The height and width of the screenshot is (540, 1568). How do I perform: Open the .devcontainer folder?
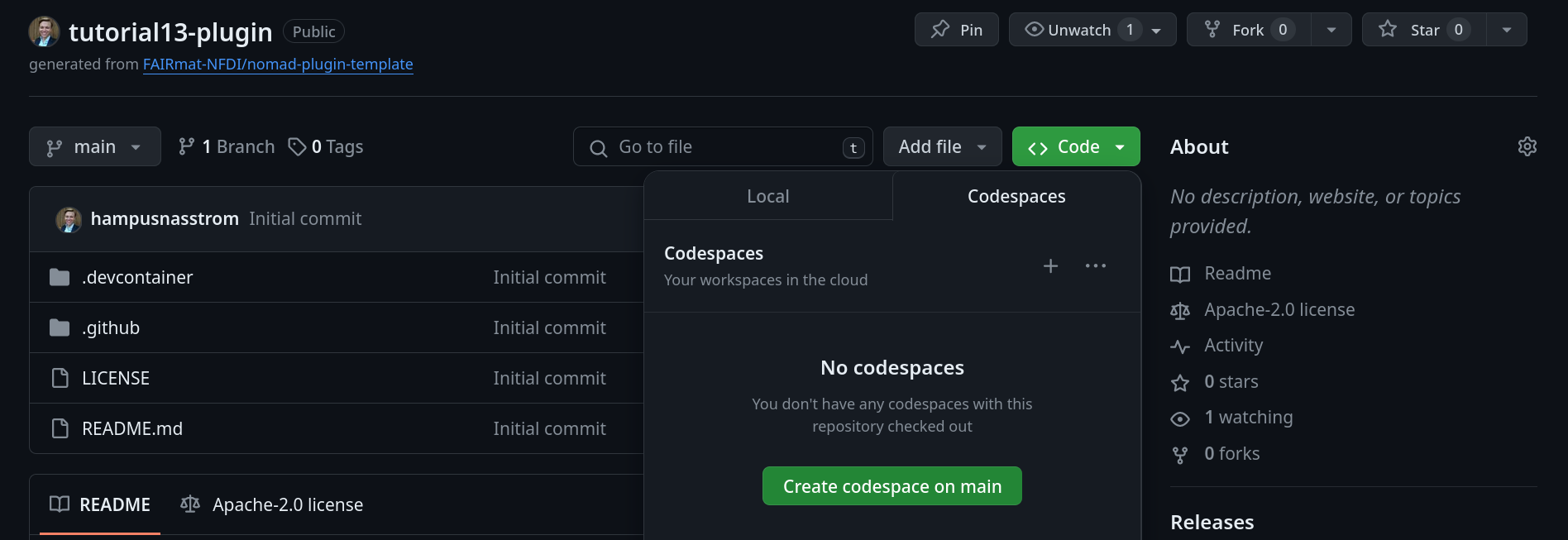137,277
